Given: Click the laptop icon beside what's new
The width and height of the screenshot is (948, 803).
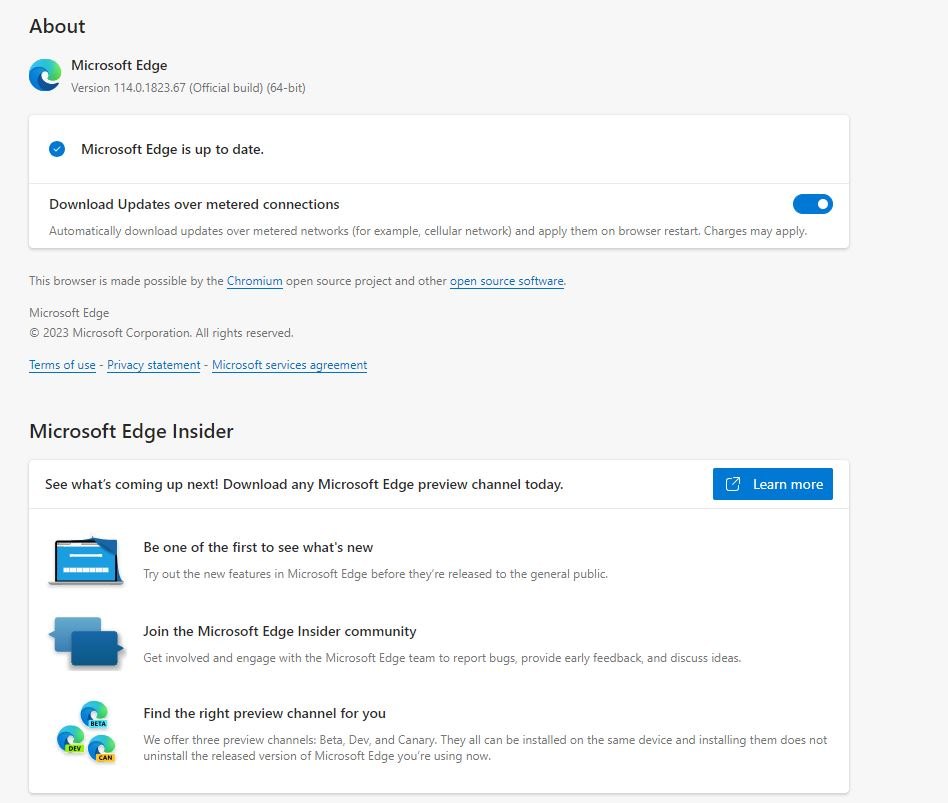Looking at the screenshot, I should tap(85, 560).
